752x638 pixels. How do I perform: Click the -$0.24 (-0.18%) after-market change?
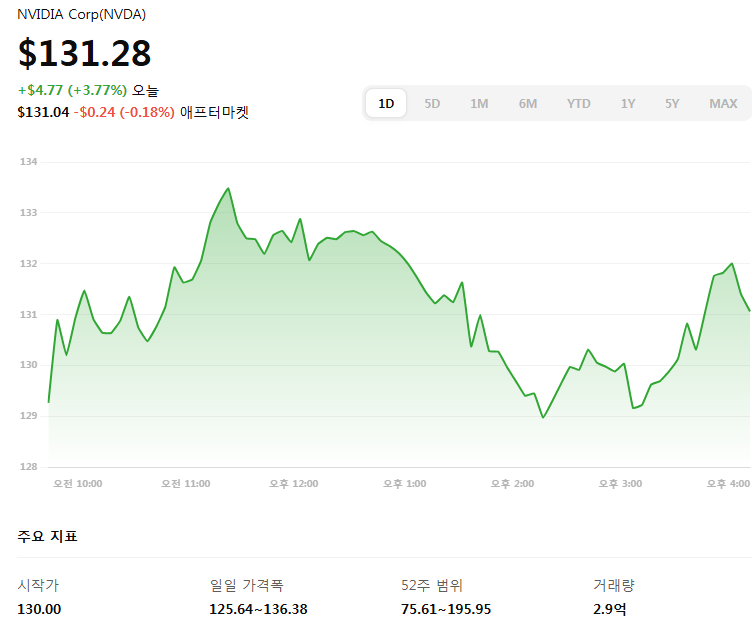click(124, 112)
